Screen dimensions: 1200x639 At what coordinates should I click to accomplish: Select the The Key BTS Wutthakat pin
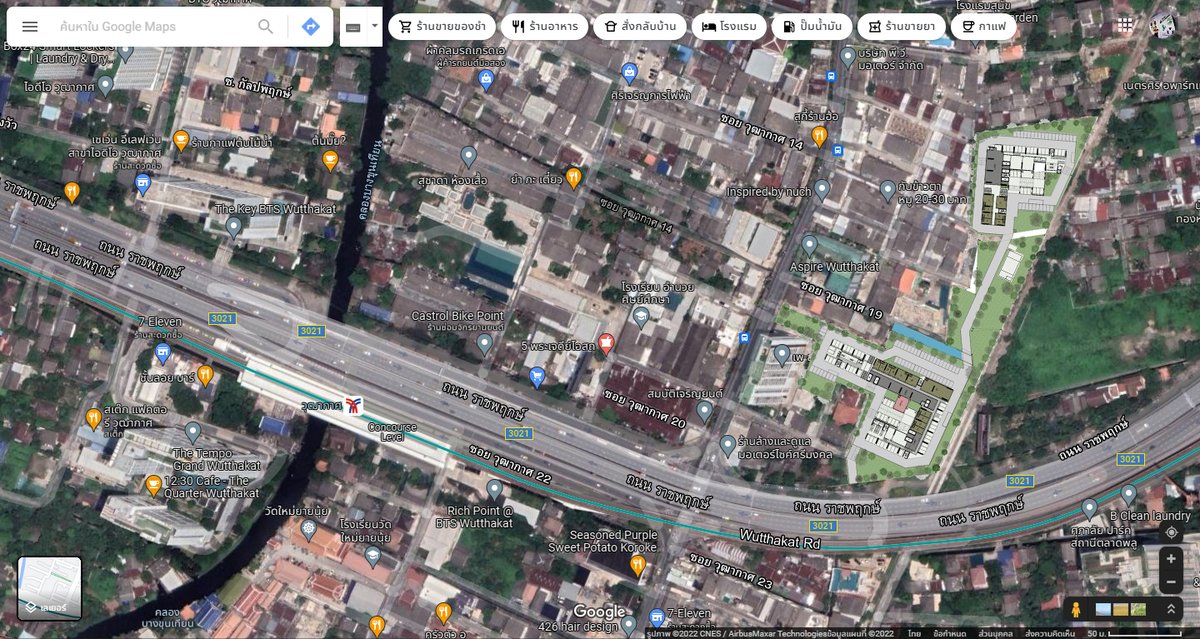[234, 228]
